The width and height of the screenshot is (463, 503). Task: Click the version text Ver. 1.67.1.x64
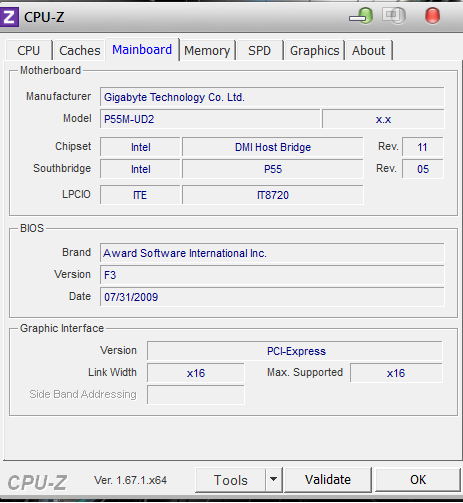130,480
